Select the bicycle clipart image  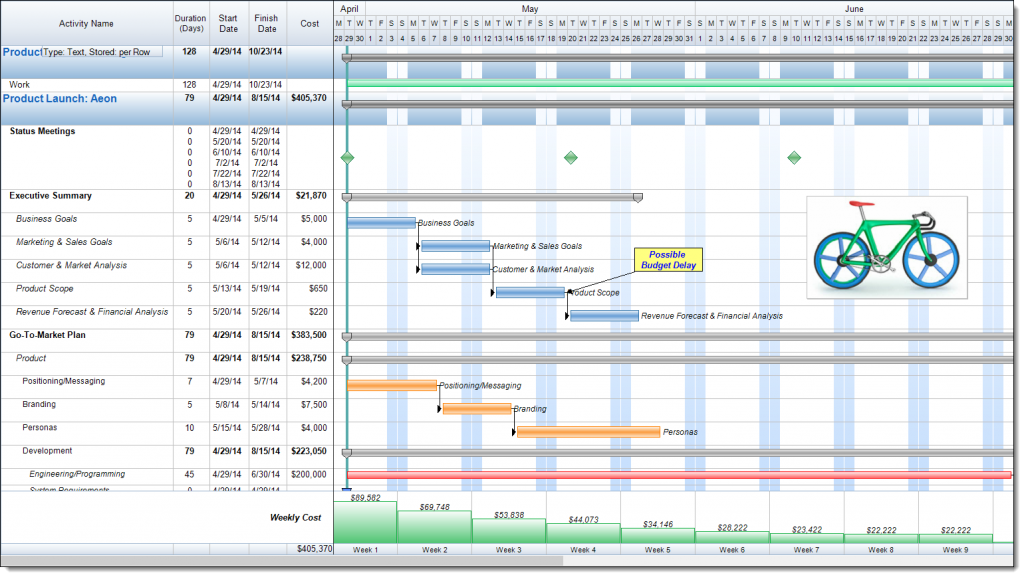pyautogui.click(x=886, y=247)
